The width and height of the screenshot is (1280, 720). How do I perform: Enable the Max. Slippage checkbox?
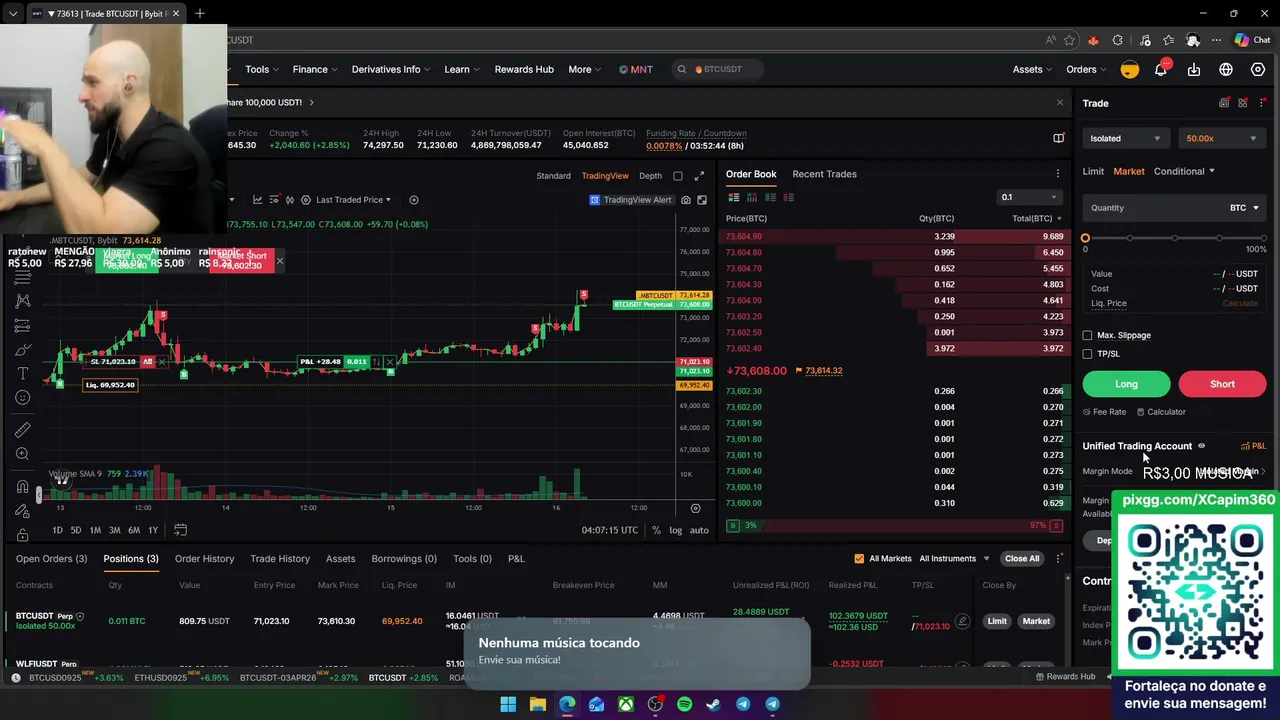tap(1088, 335)
